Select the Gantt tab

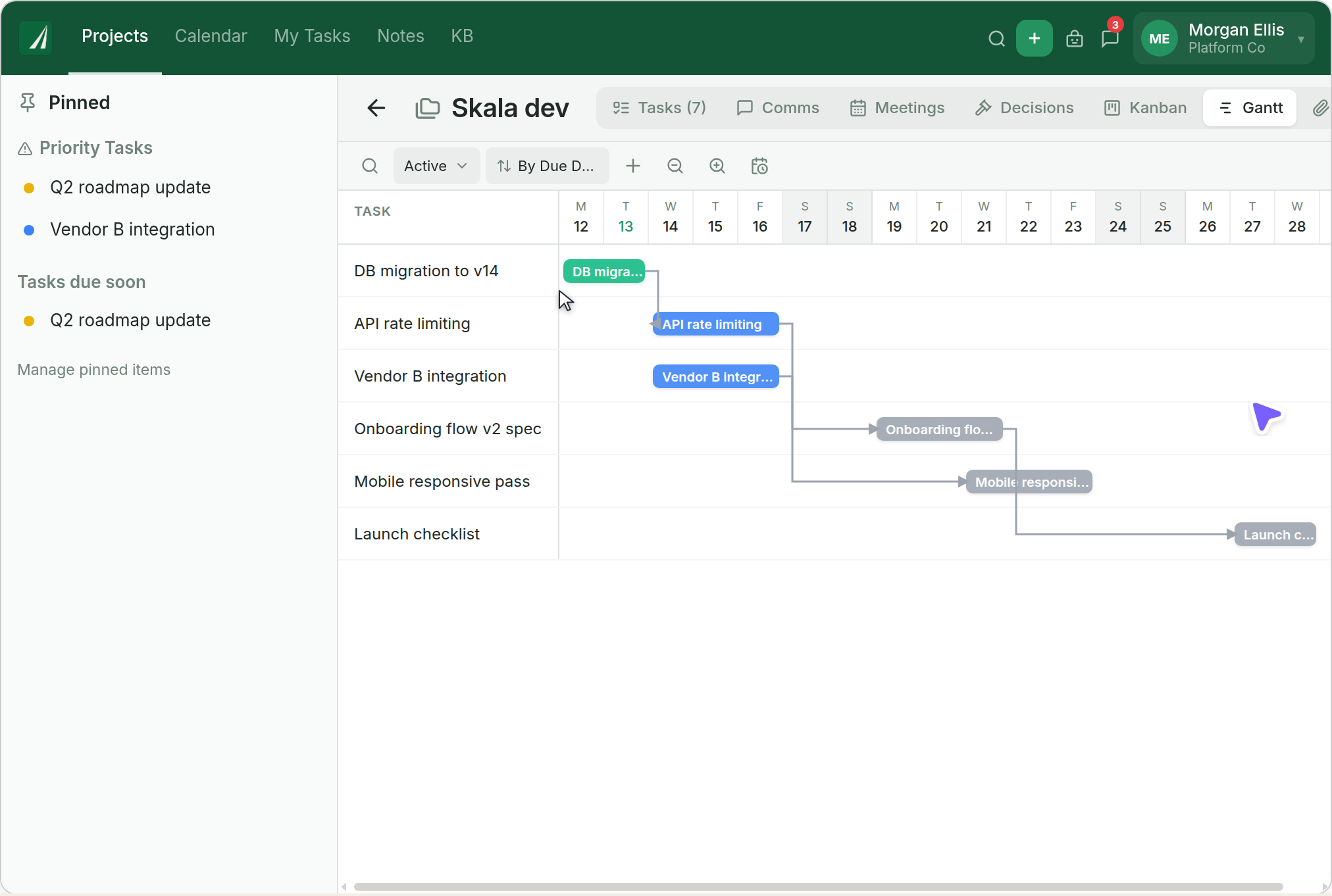[1250, 108]
